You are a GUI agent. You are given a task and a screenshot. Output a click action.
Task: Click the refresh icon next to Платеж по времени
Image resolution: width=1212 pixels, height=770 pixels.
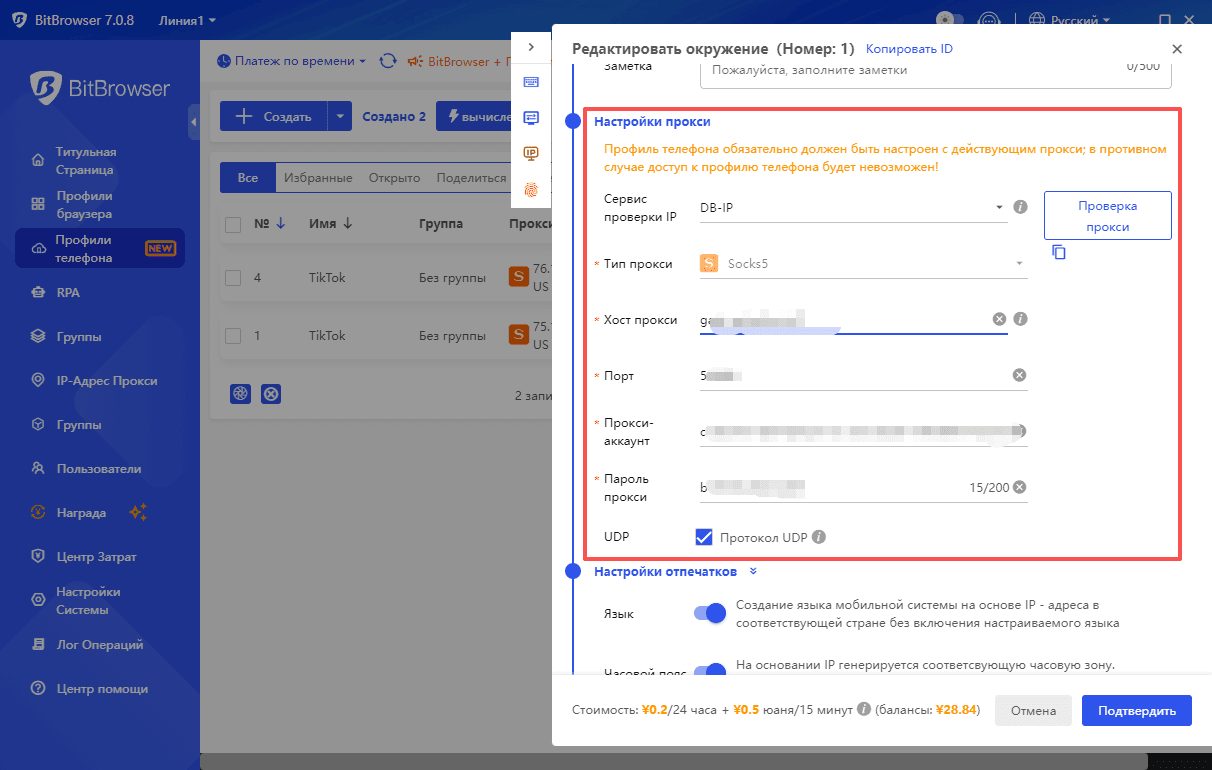[x=387, y=61]
